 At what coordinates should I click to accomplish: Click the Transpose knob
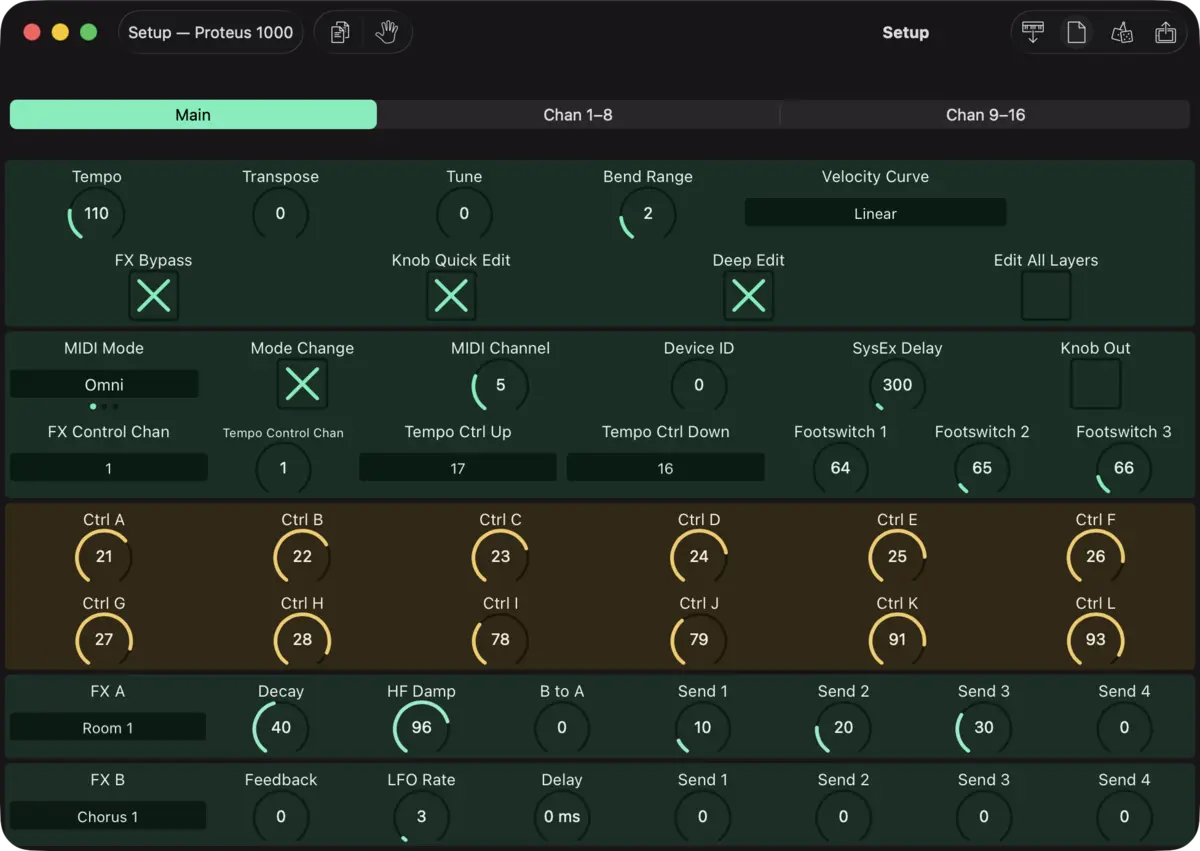(280, 213)
